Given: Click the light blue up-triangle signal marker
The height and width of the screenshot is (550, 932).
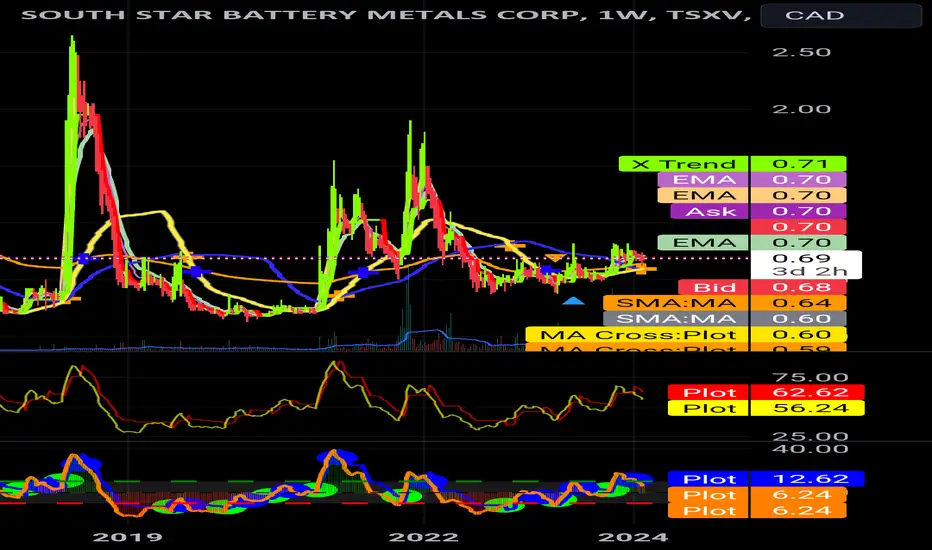Looking at the screenshot, I should 573,301.
